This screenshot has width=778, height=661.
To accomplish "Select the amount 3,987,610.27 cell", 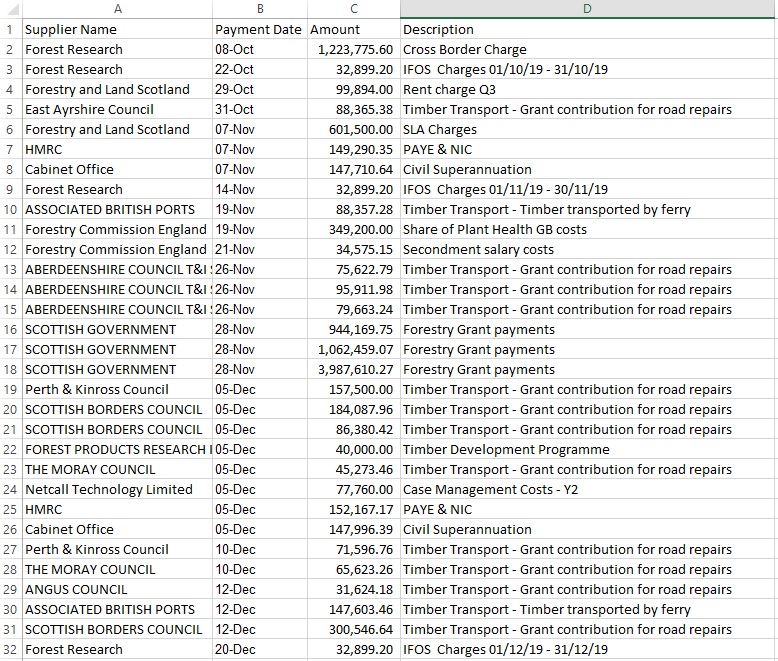I will (x=355, y=369).
